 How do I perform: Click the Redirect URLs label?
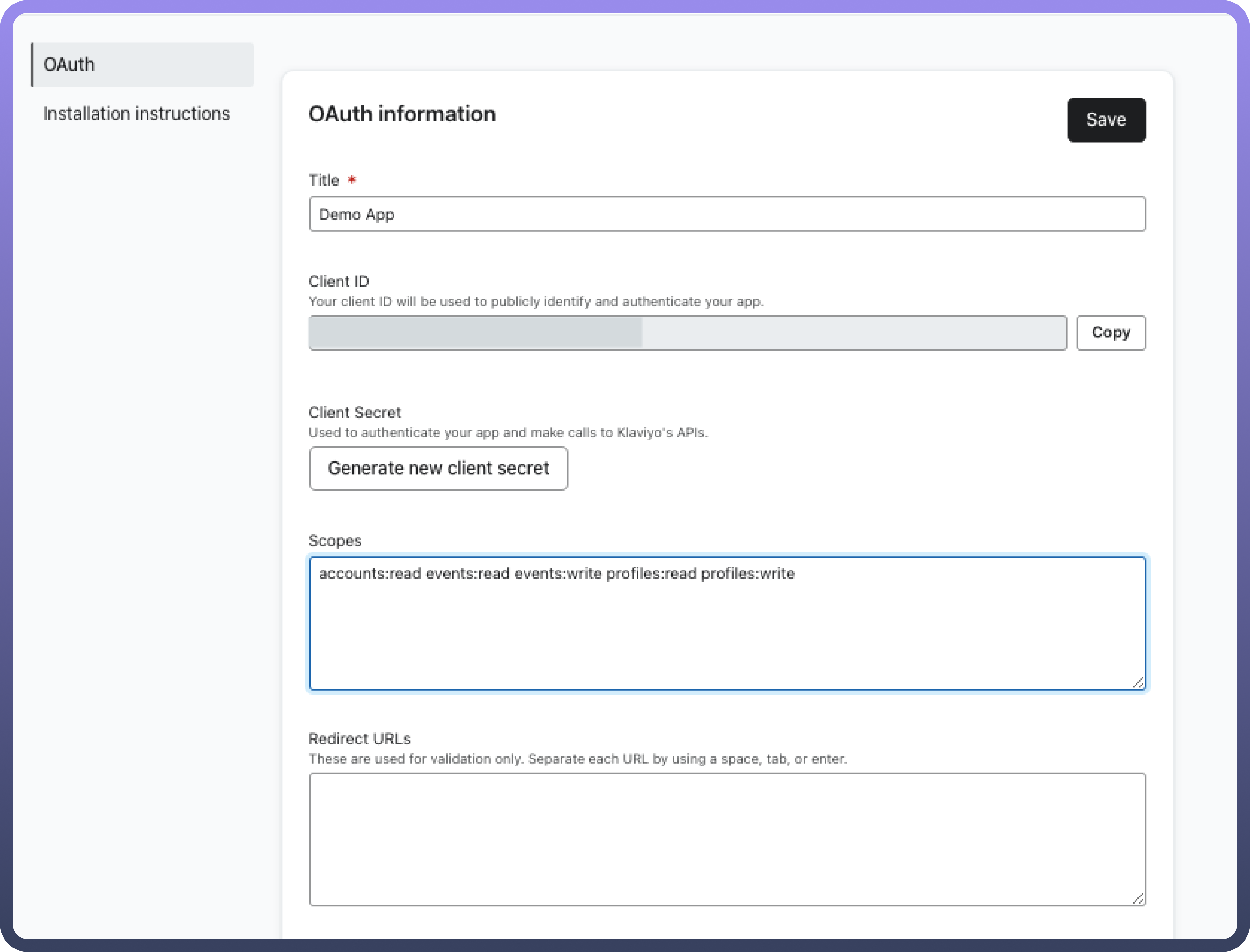(x=359, y=739)
